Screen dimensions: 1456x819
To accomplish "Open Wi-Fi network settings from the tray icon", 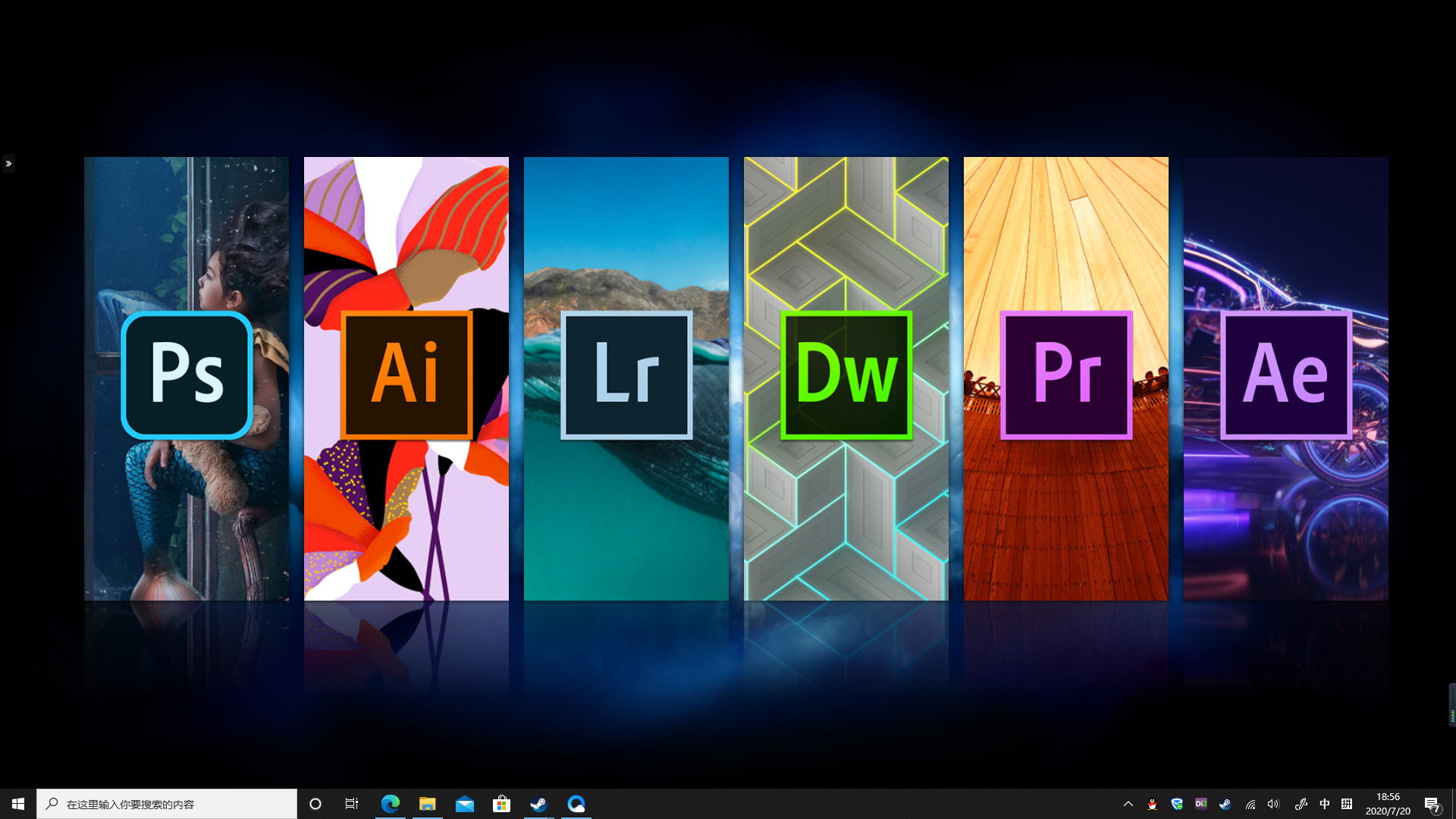I will click(1250, 804).
